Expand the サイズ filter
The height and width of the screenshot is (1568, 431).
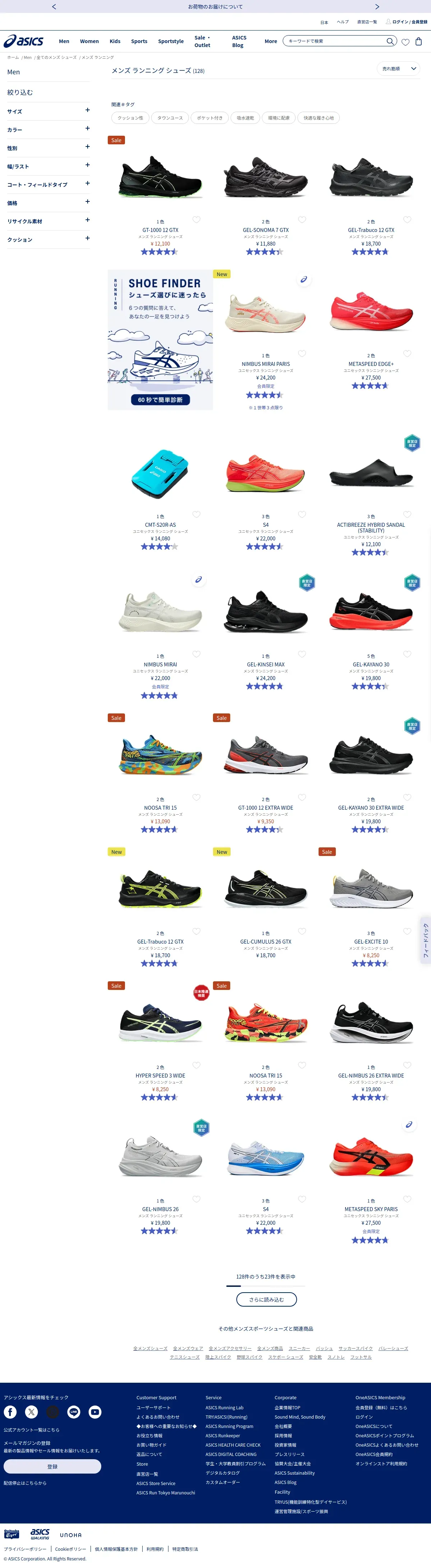49,111
